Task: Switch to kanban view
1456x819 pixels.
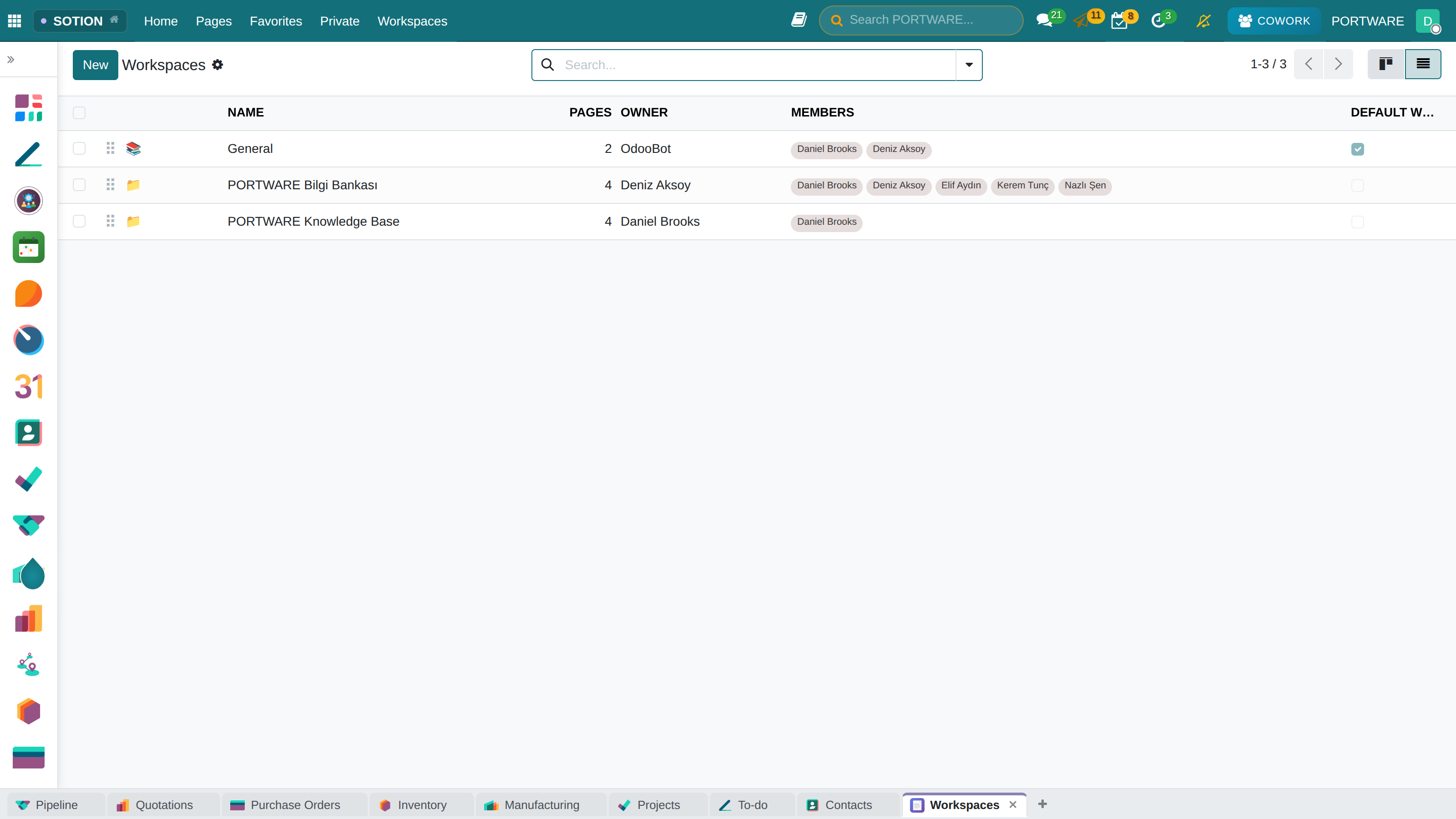Action: (1386, 64)
